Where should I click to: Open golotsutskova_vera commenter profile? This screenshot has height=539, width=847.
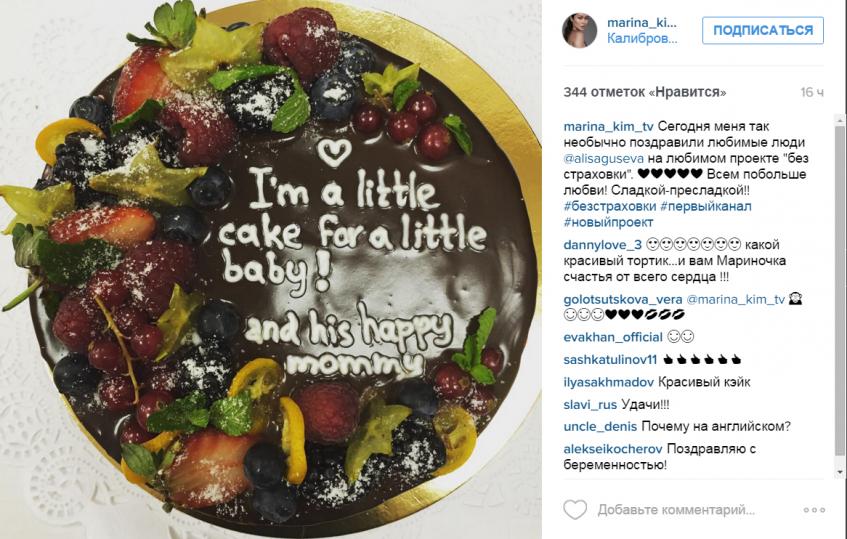[x=623, y=300]
